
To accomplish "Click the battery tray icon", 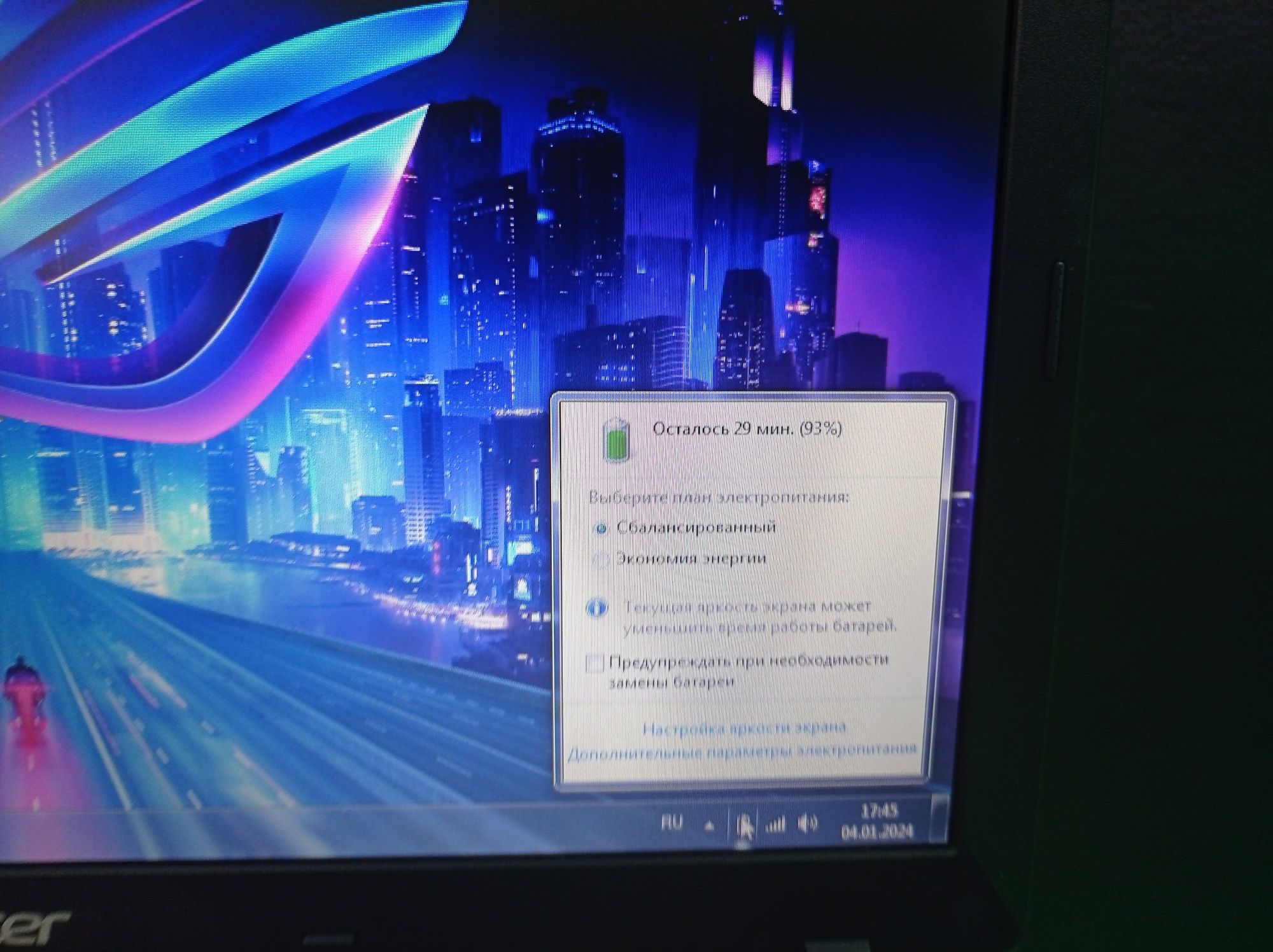I will (743, 826).
